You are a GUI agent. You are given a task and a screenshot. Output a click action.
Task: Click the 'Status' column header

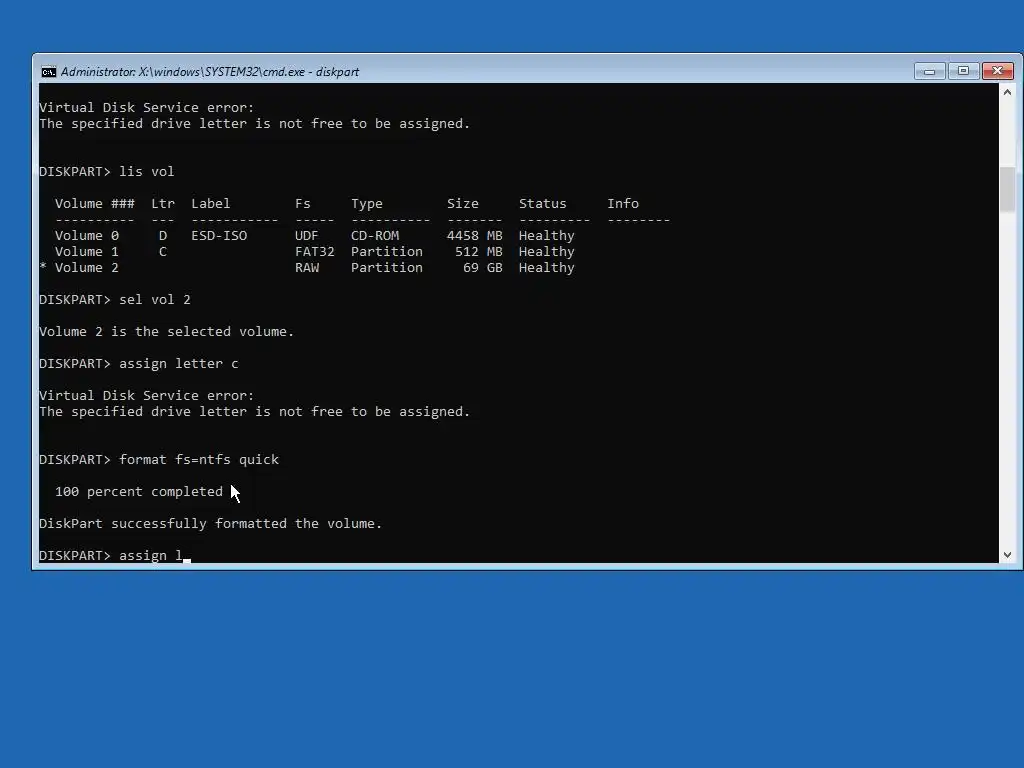click(543, 203)
